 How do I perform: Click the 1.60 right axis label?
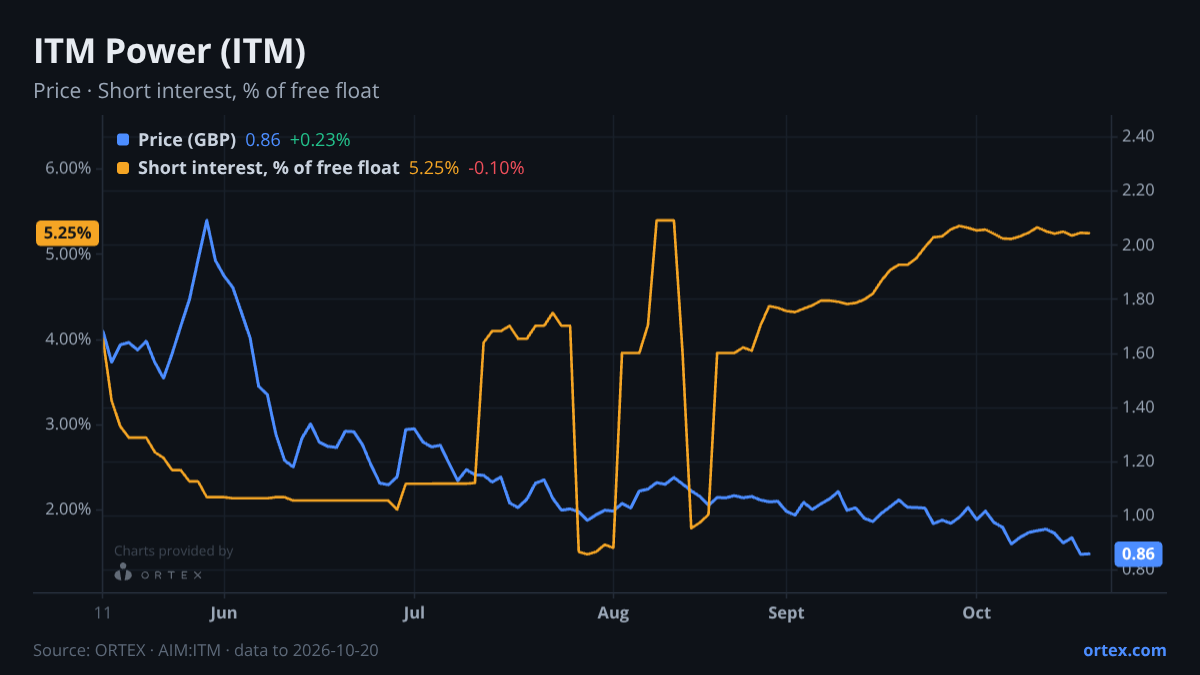point(1139,353)
